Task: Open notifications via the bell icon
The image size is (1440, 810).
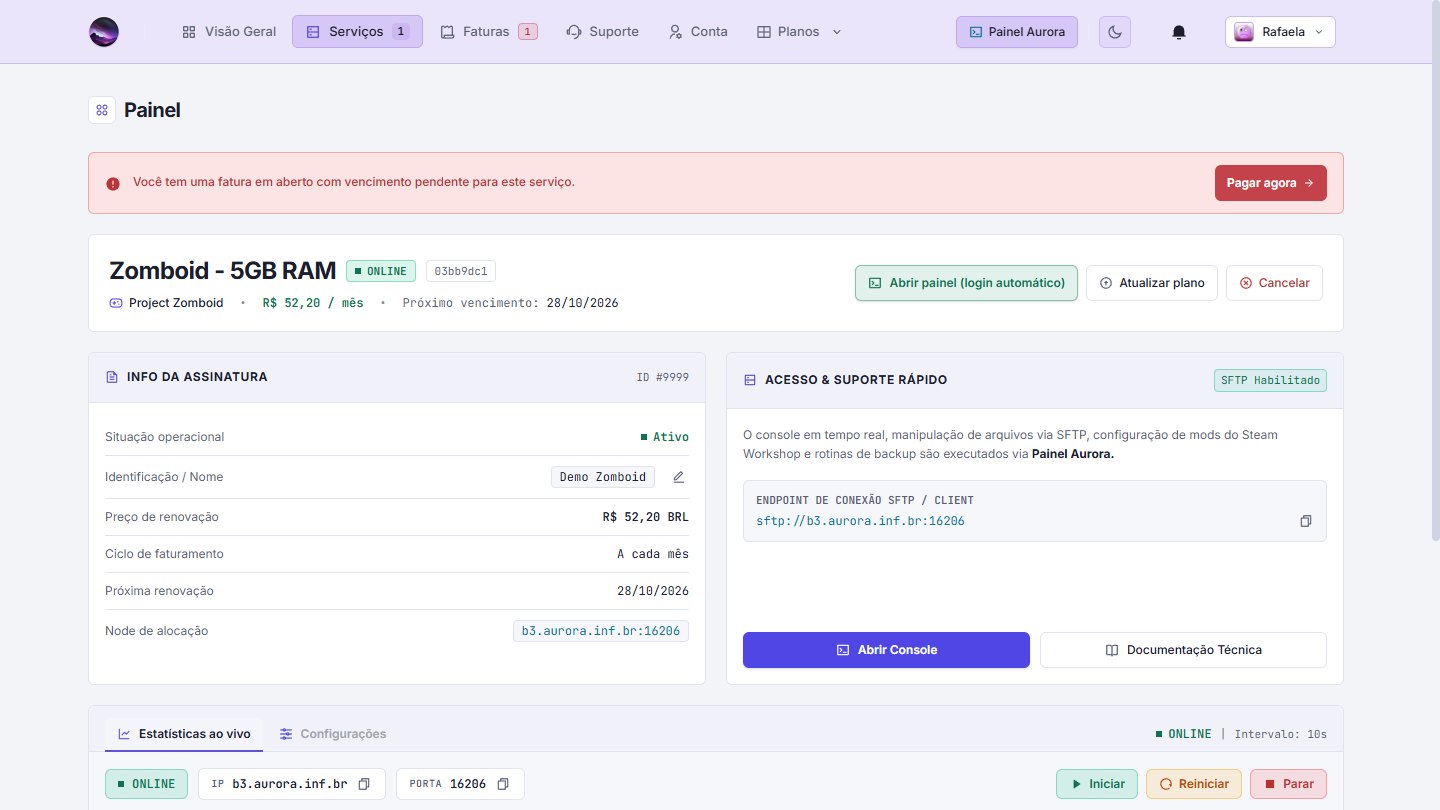Action: click(1179, 32)
